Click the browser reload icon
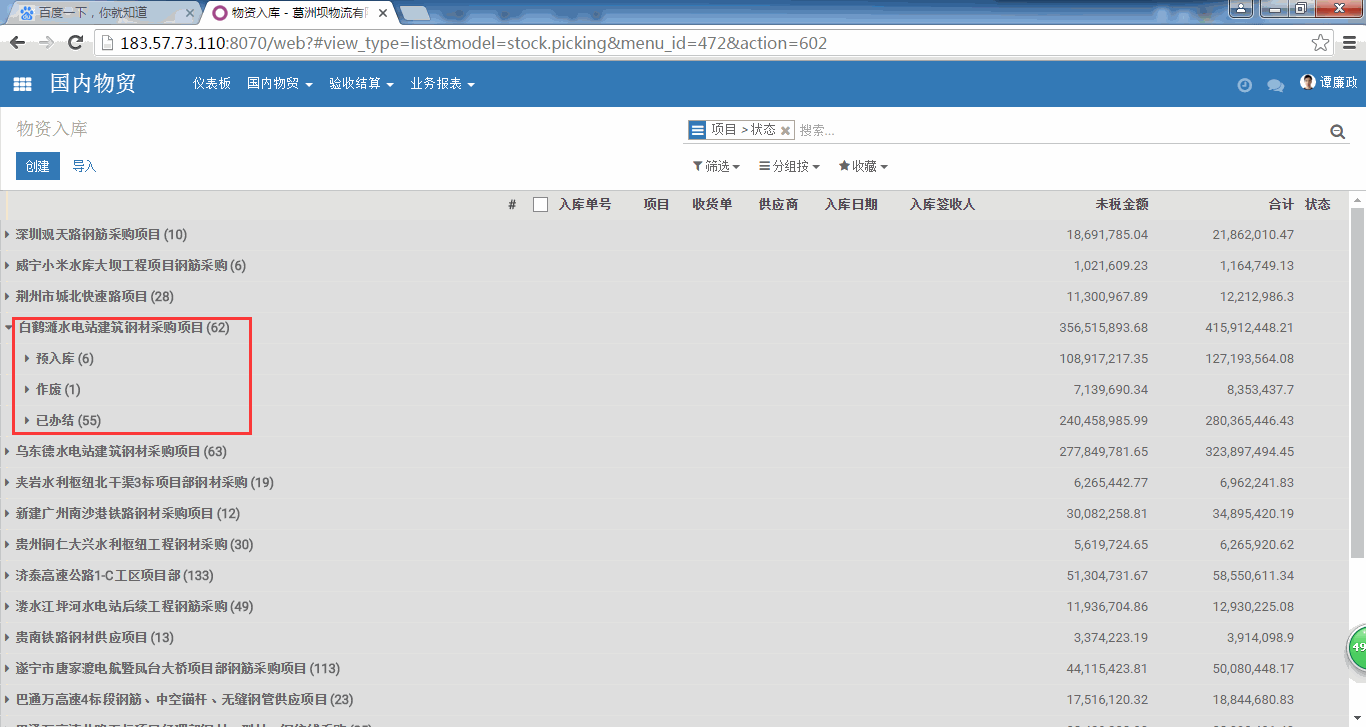This screenshot has width=1366, height=727. coord(75,43)
